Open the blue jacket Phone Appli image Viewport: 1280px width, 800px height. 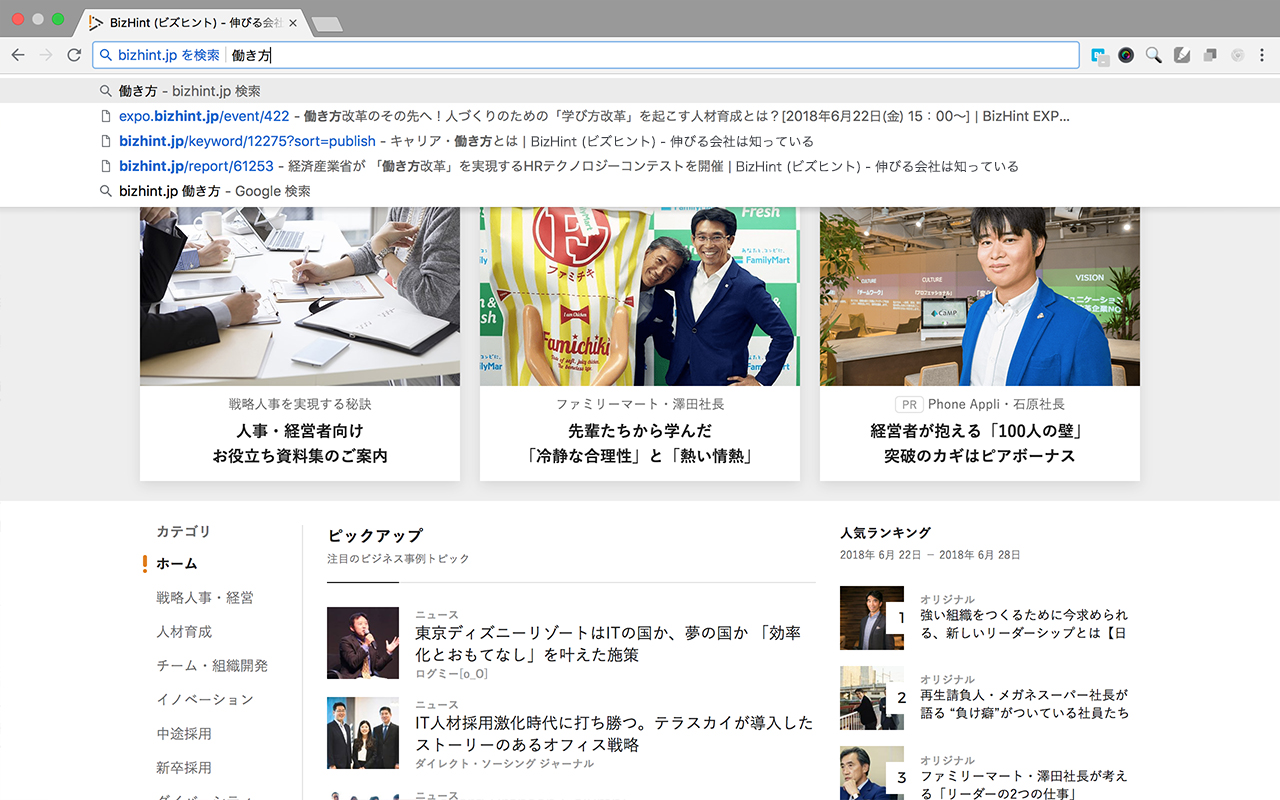click(x=980, y=296)
